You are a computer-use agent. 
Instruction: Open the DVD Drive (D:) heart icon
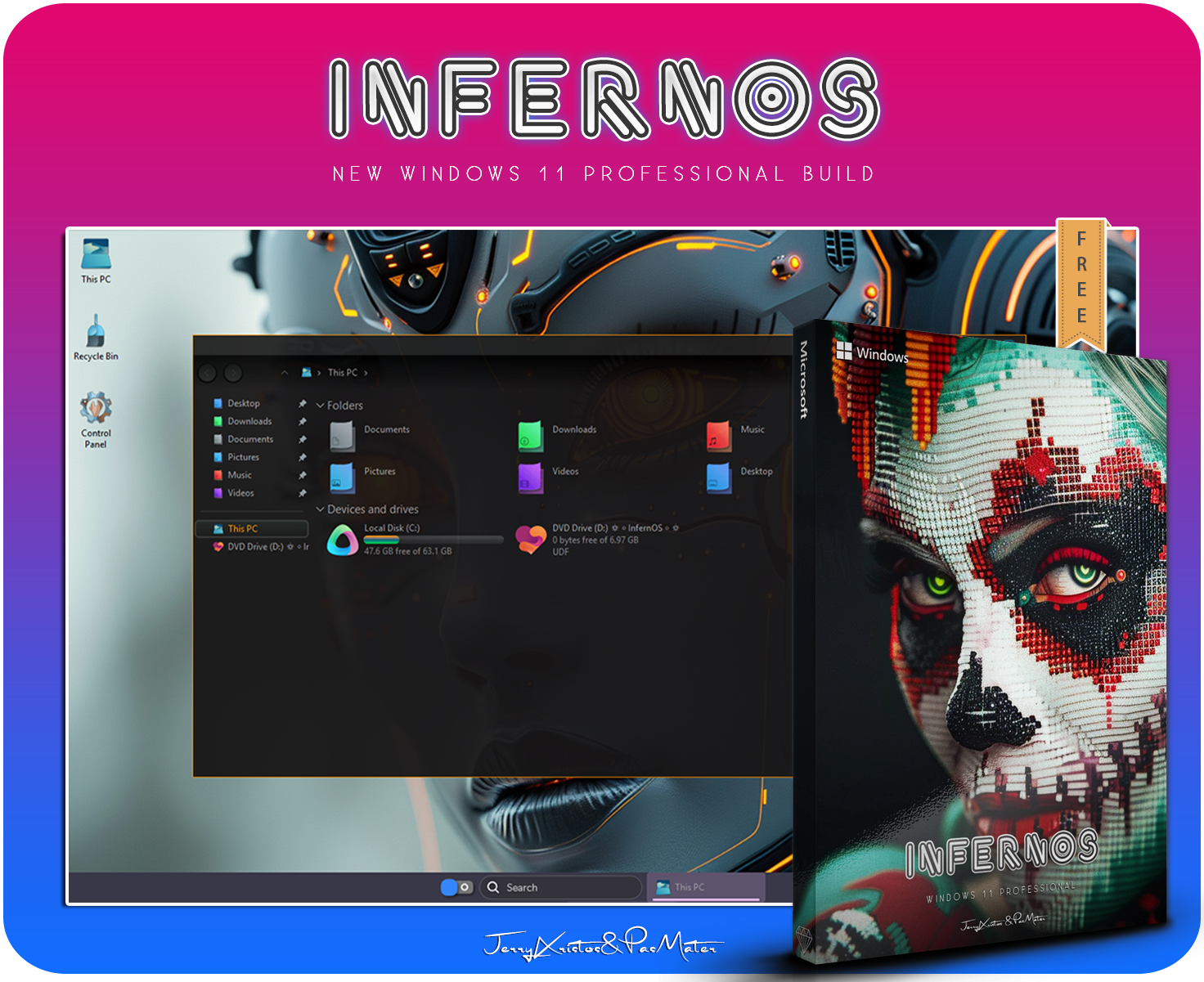531,540
